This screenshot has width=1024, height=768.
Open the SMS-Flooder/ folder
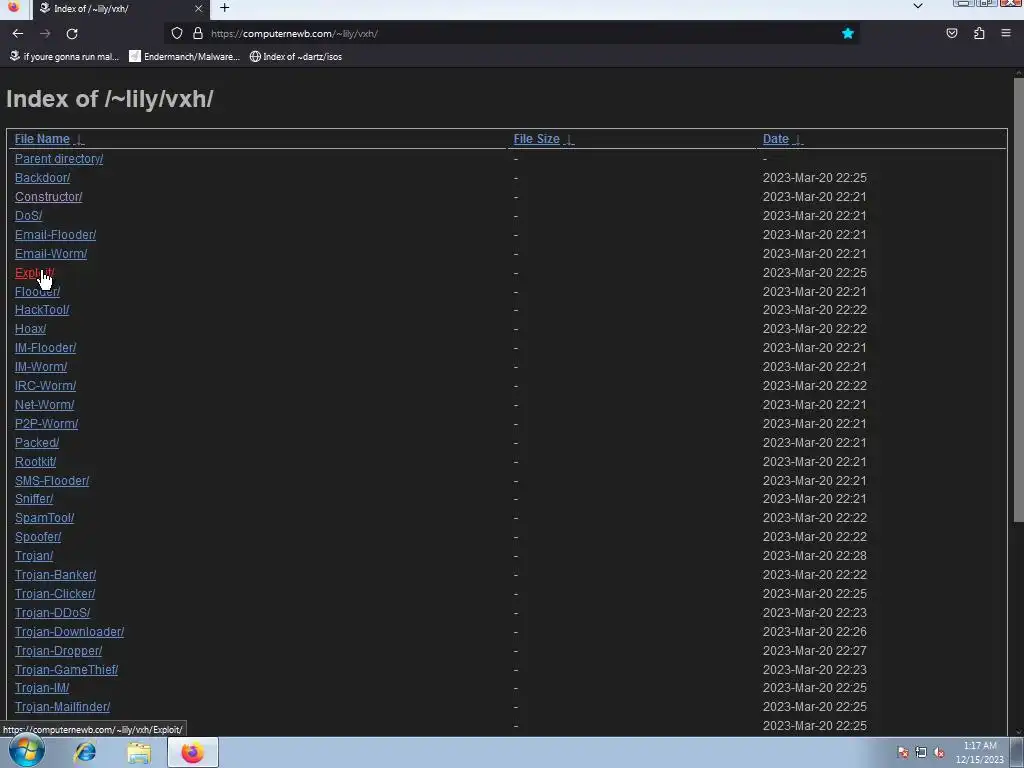click(52, 481)
